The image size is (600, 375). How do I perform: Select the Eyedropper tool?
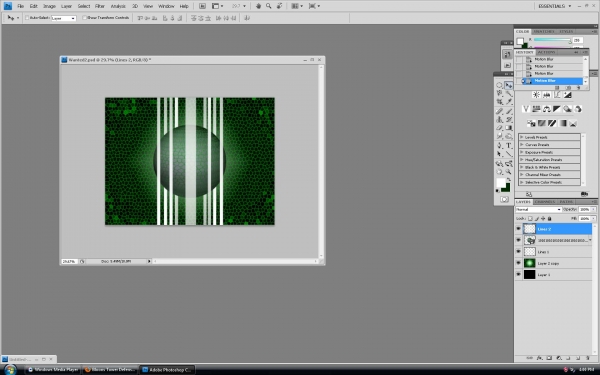509,102
